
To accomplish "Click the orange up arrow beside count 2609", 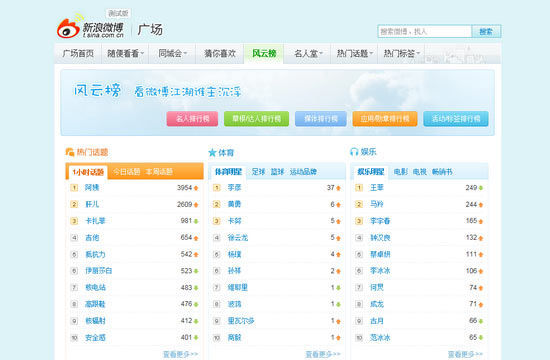I will point(196,205).
